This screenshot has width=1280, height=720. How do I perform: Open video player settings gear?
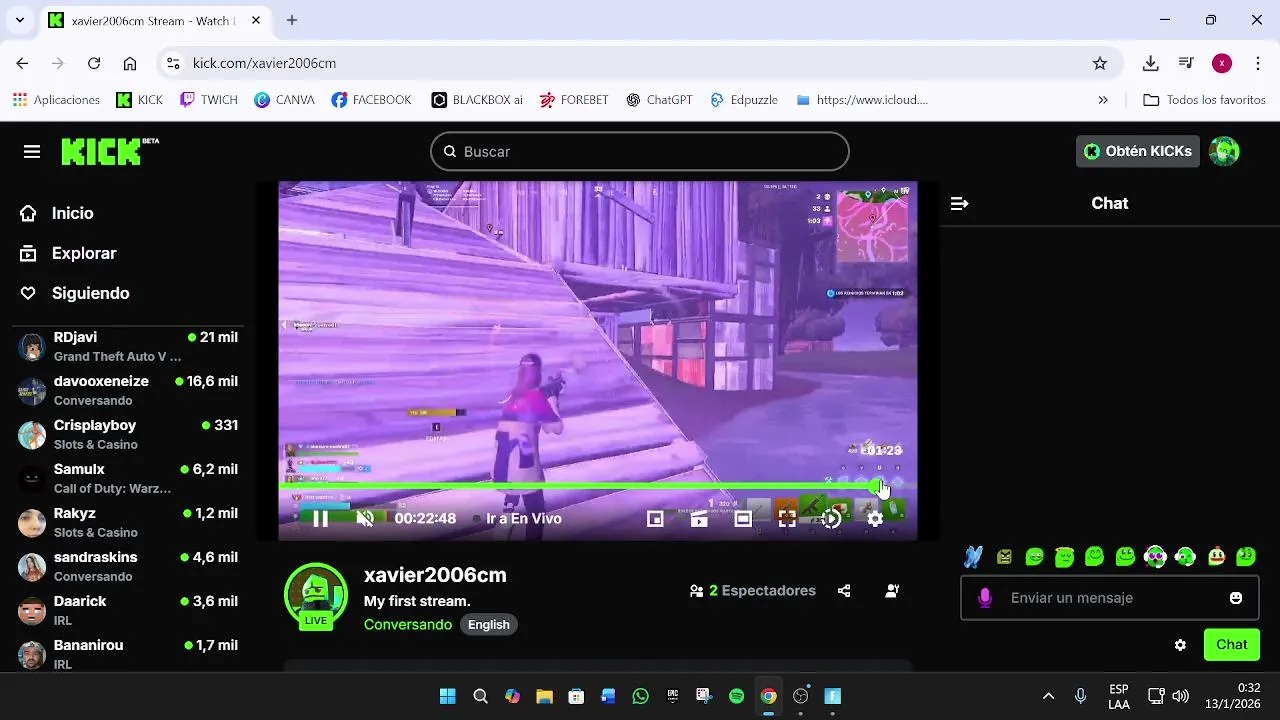(875, 518)
